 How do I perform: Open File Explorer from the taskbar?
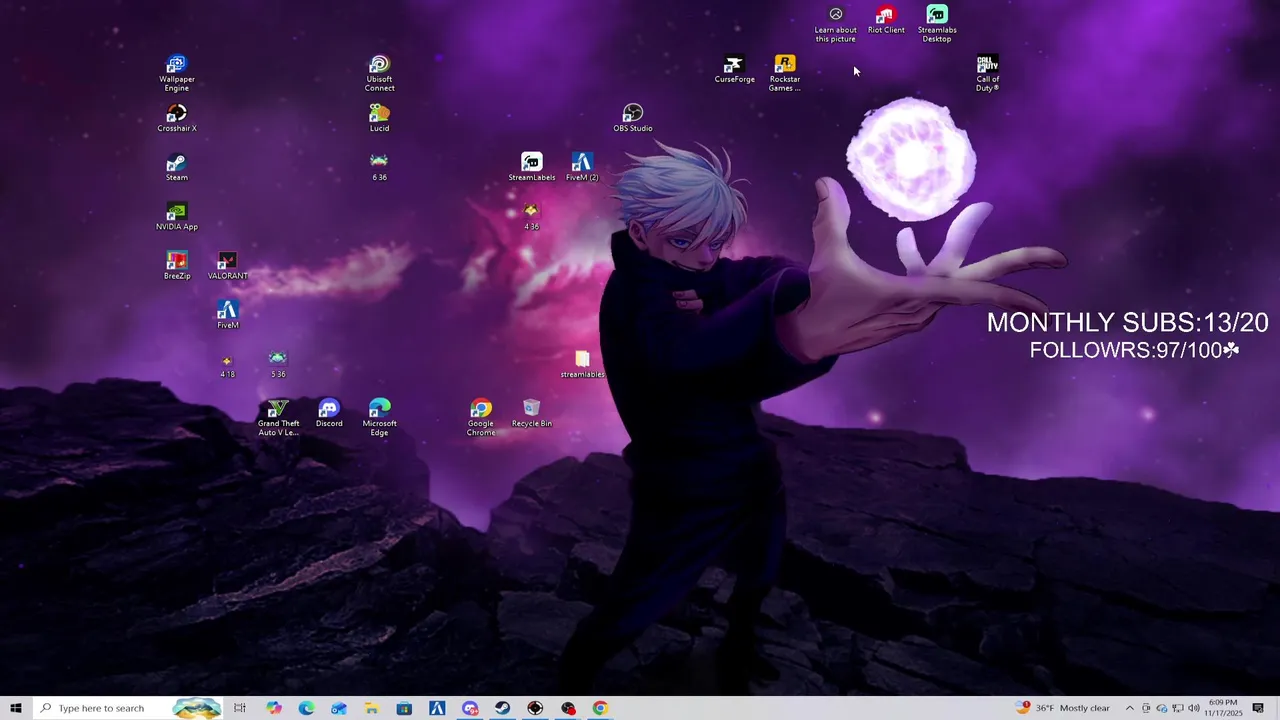(x=372, y=708)
